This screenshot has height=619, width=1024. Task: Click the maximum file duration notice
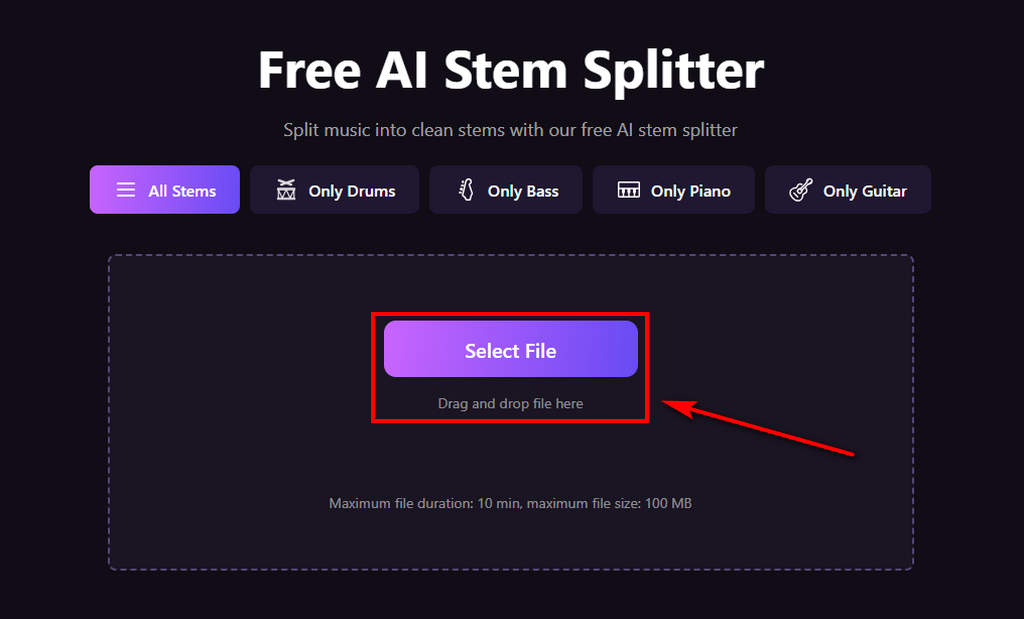click(x=510, y=503)
